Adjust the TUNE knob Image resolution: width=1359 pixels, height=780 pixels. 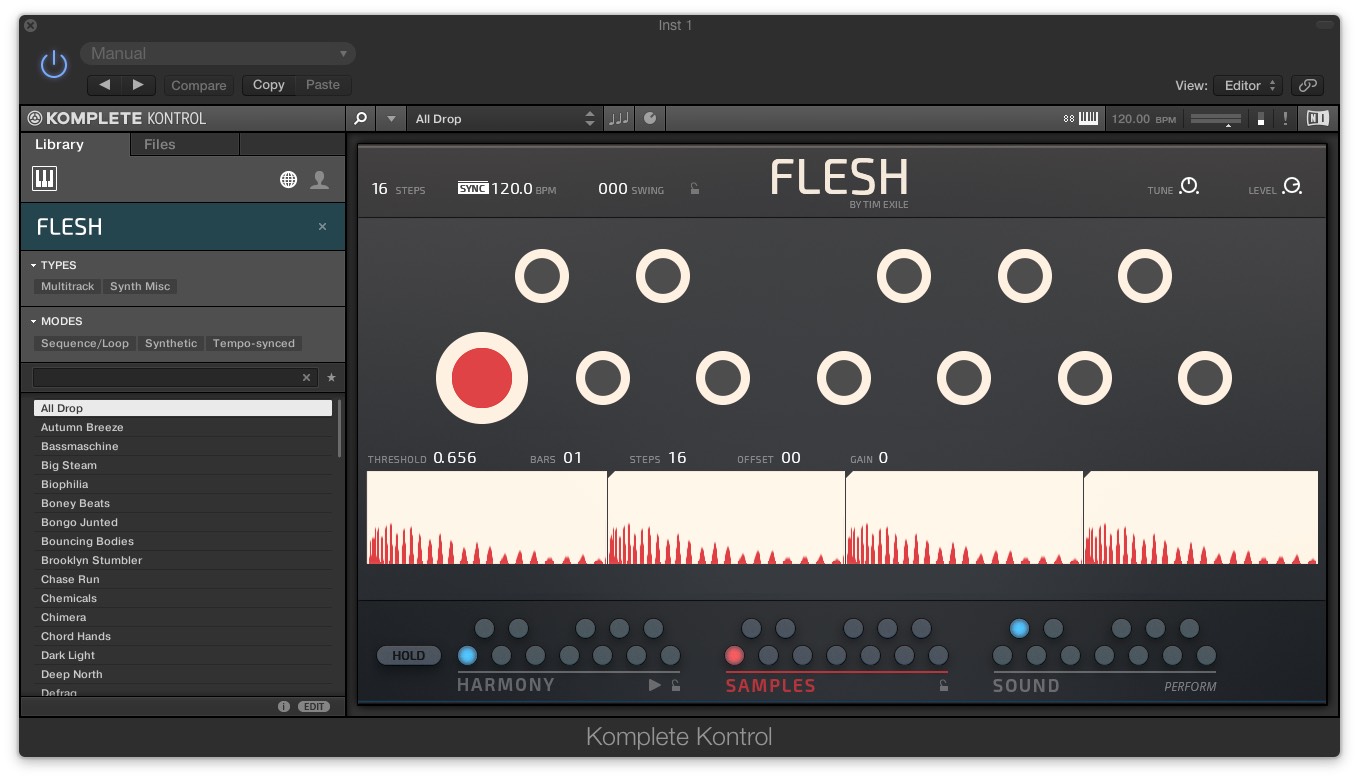tap(1189, 186)
